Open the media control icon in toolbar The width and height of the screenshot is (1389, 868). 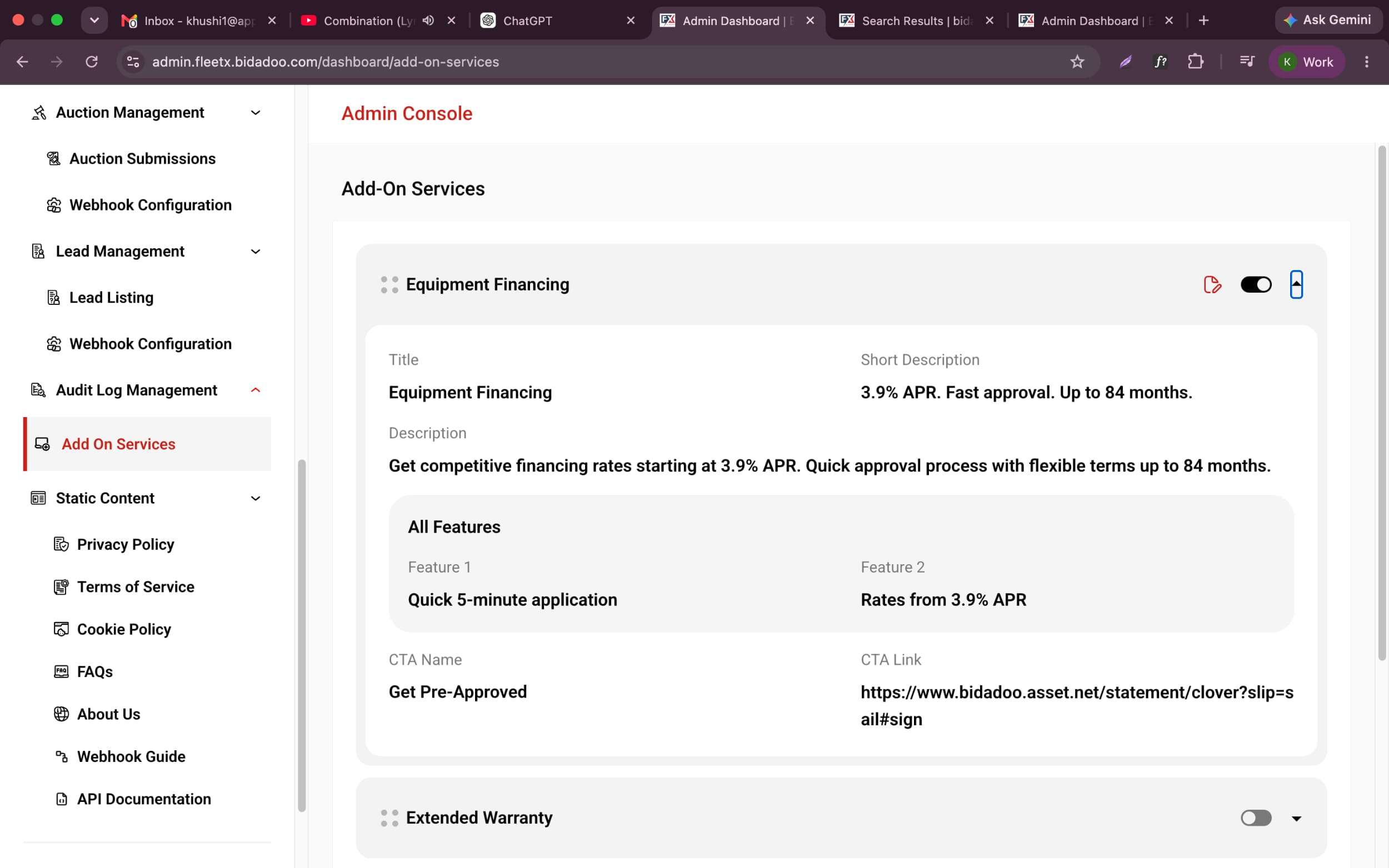point(1247,62)
